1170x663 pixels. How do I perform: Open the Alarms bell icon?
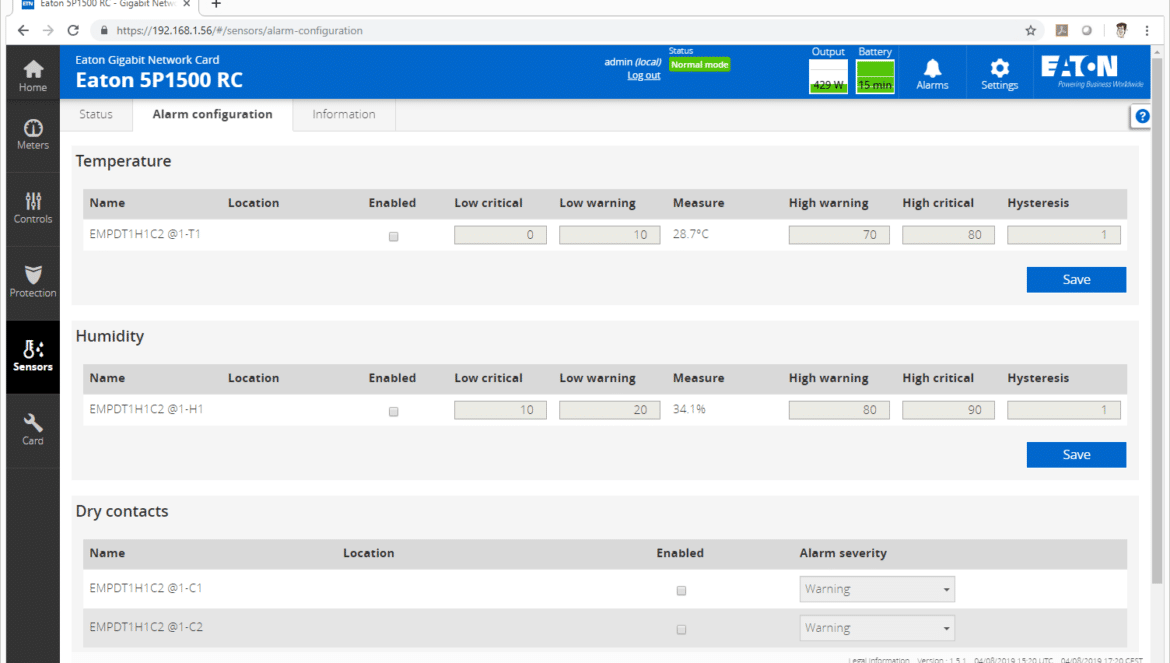[x=932, y=74]
